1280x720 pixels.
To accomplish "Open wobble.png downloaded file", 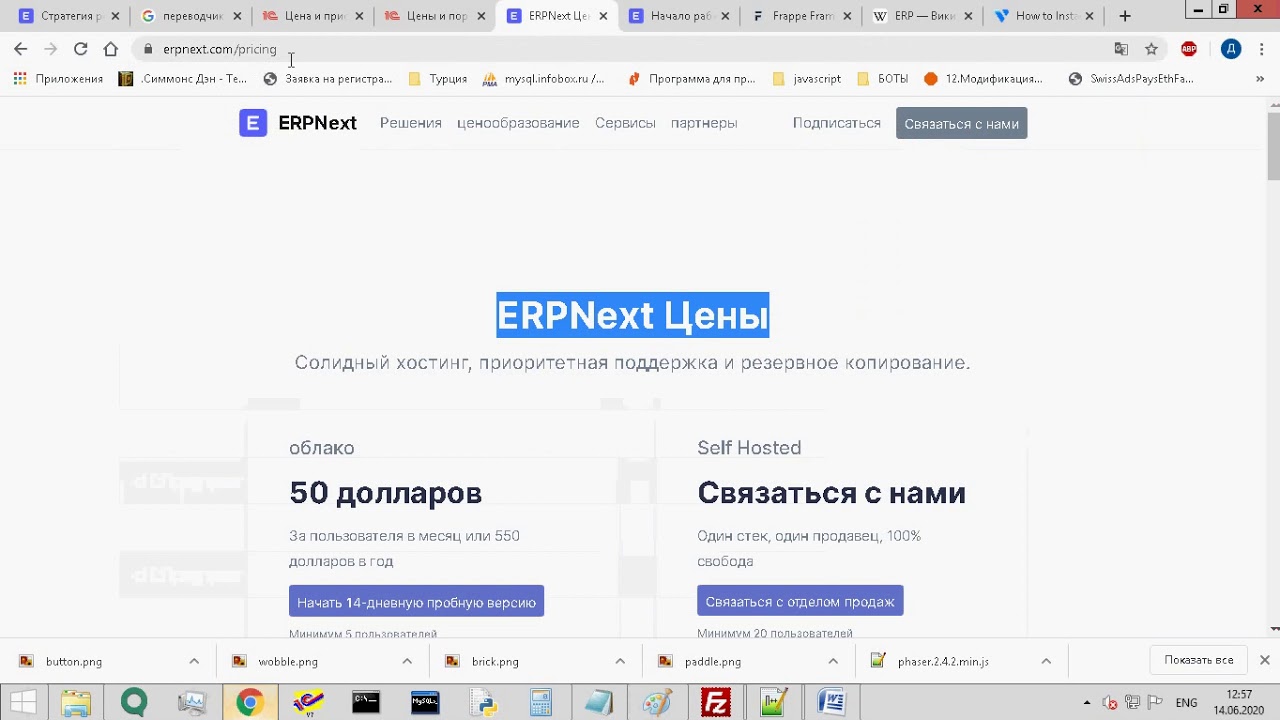I will [288, 661].
